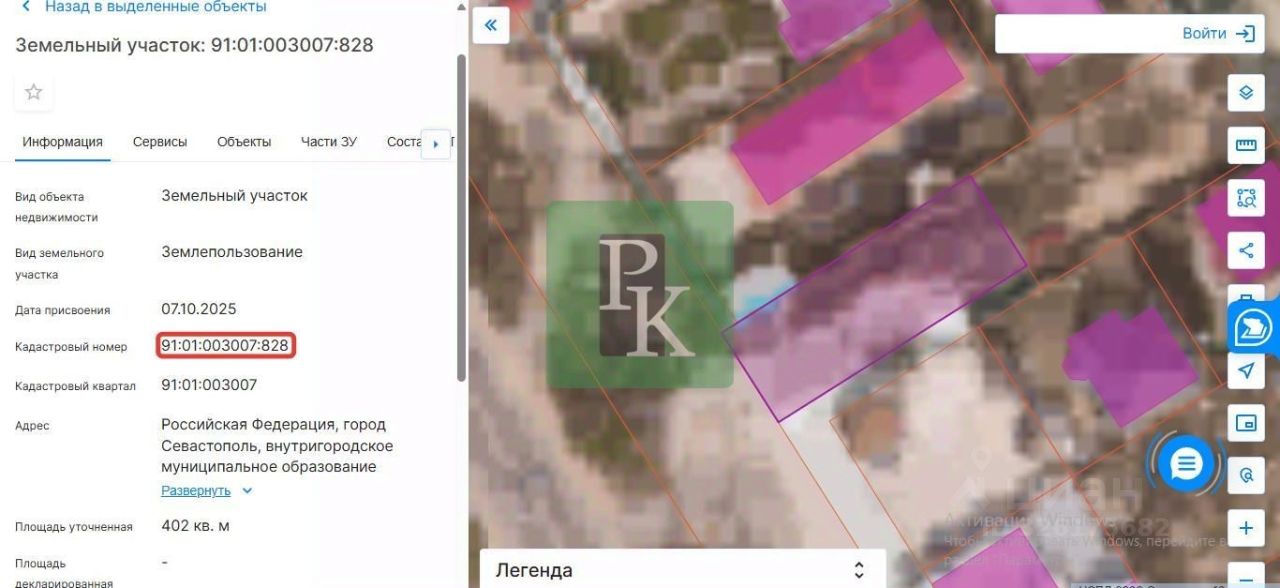
Task: Open the map layers icon
Action: point(1246,93)
